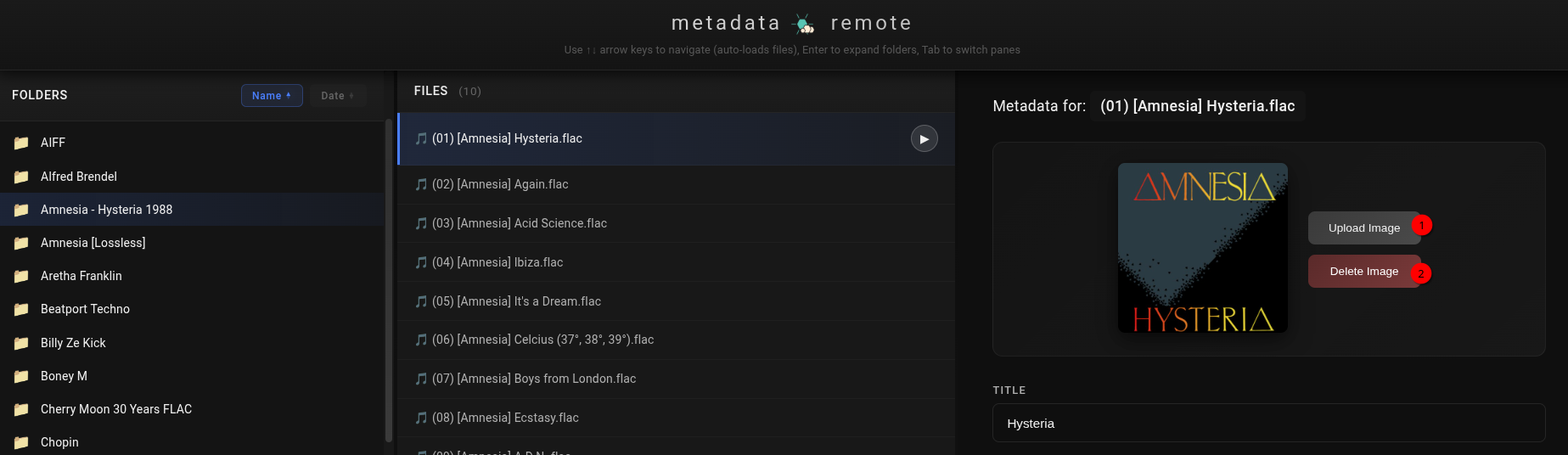Open the Boney M folder
The image size is (1568, 455).
point(192,376)
